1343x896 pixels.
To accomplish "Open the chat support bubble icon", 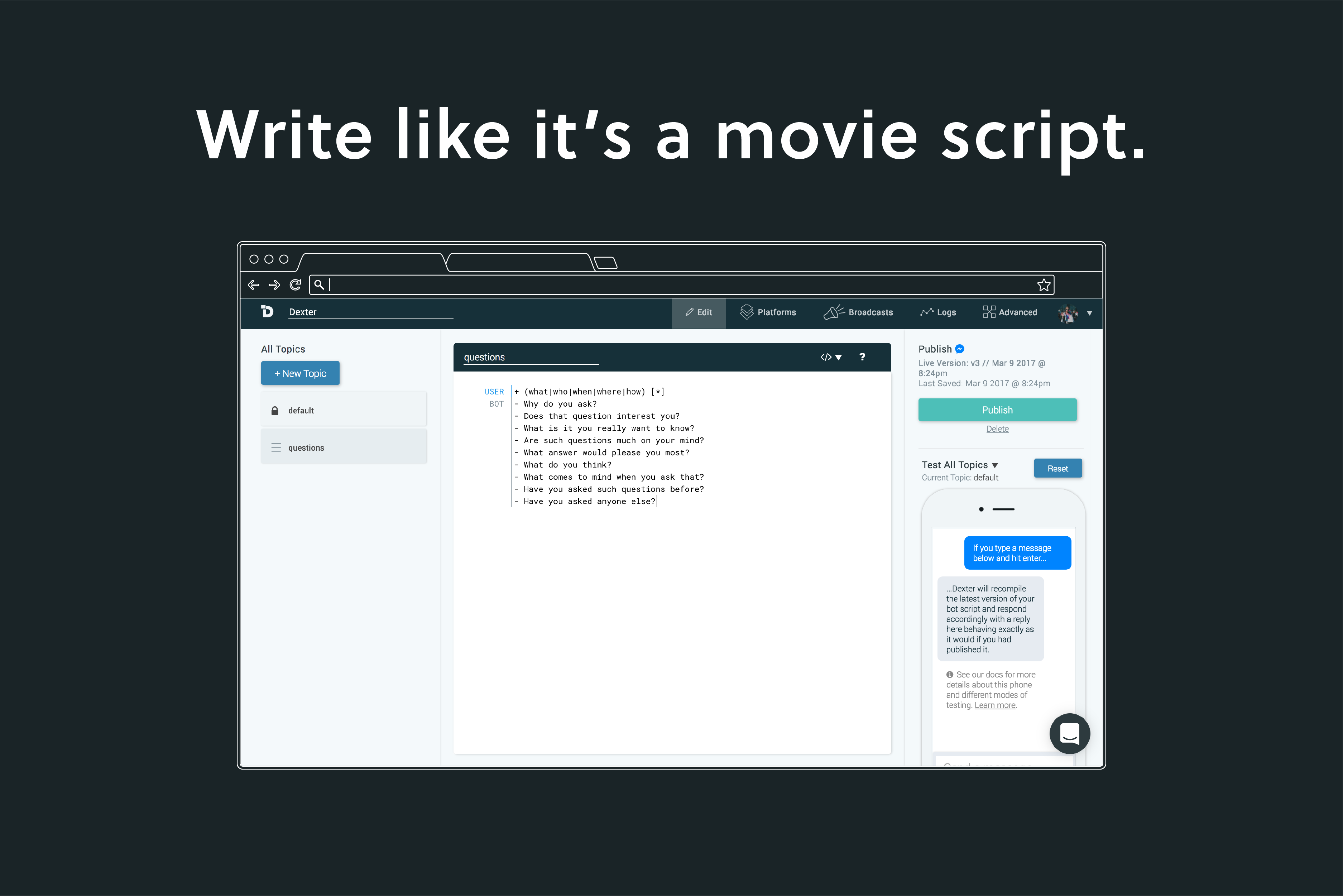I will tap(1069, 733).
